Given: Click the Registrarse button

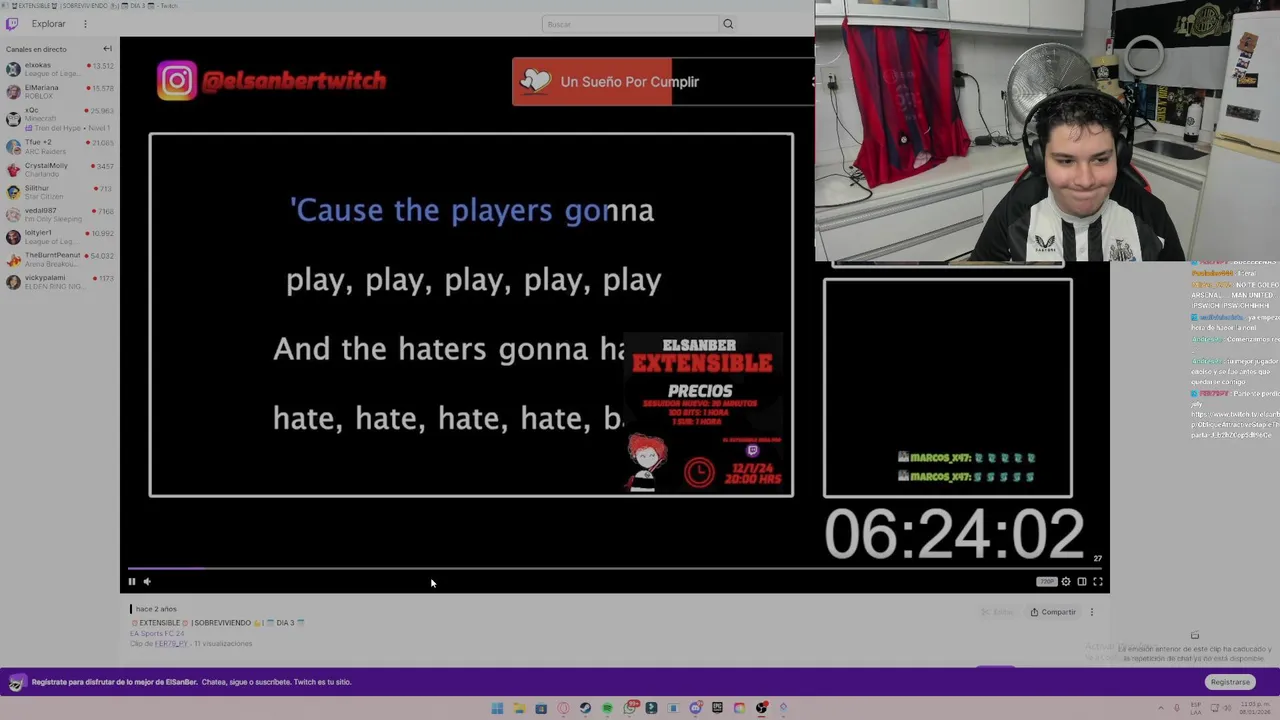Looking at the screenshot, I should (1230, 682).
